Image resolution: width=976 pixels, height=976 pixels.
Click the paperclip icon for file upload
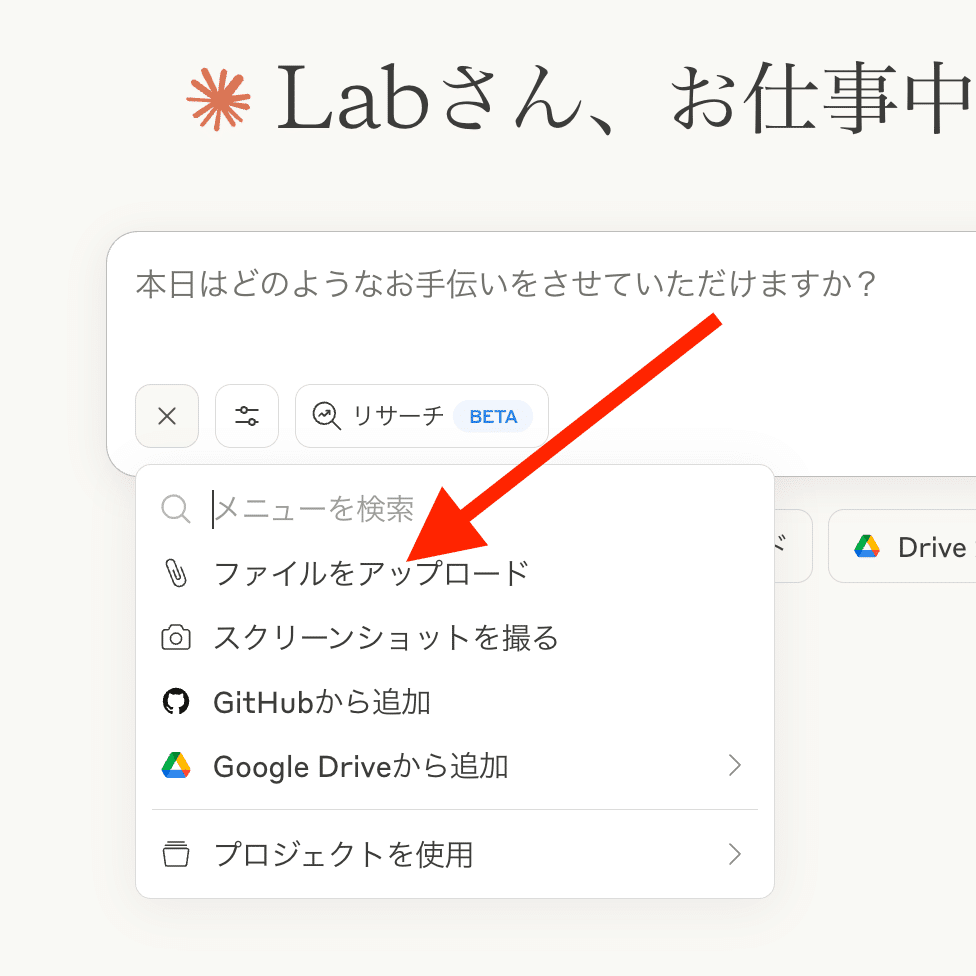(x=176, y=574)
